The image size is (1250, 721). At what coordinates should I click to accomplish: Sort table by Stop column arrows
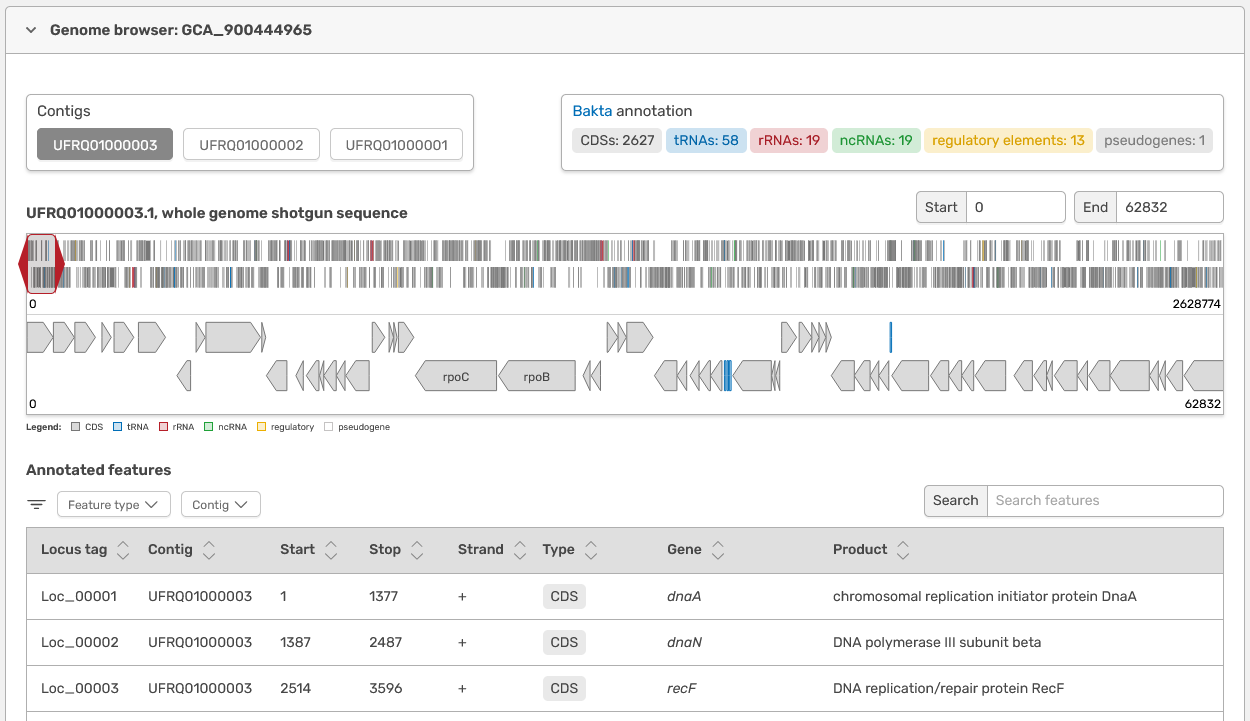[417, 550]
